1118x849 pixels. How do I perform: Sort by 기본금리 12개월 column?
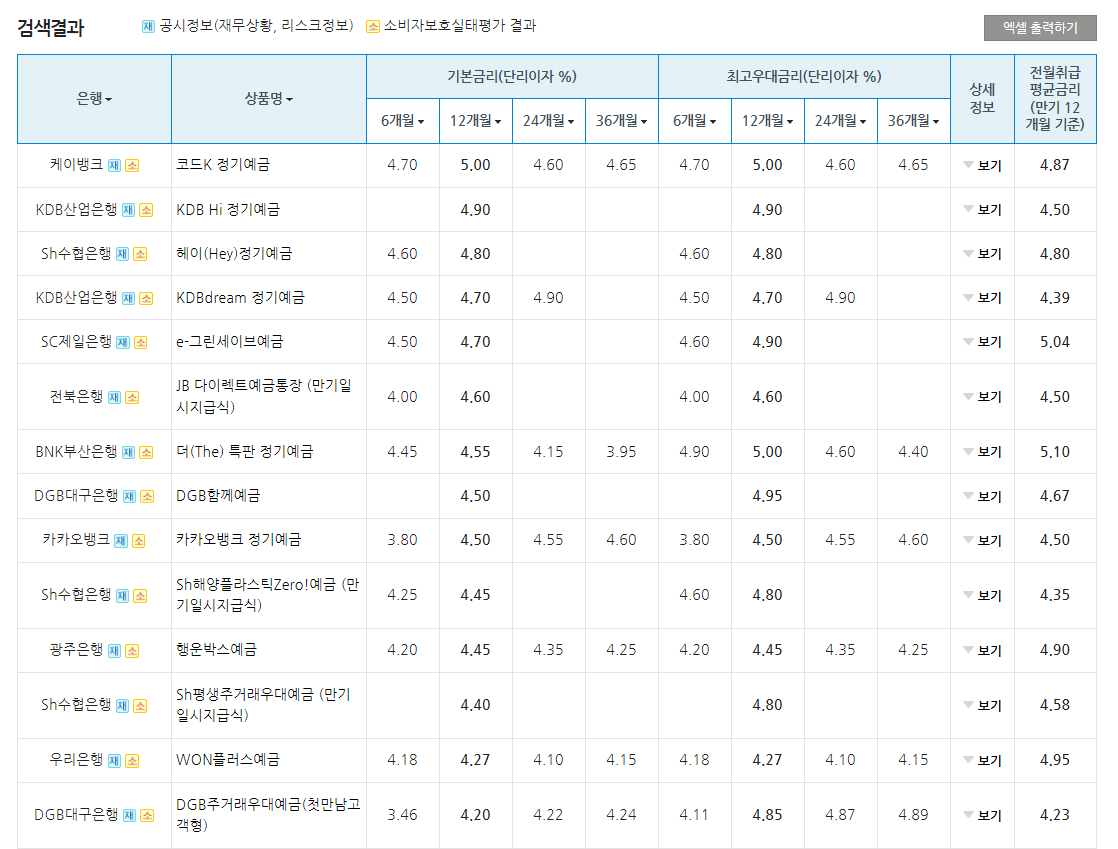point(475,121)
